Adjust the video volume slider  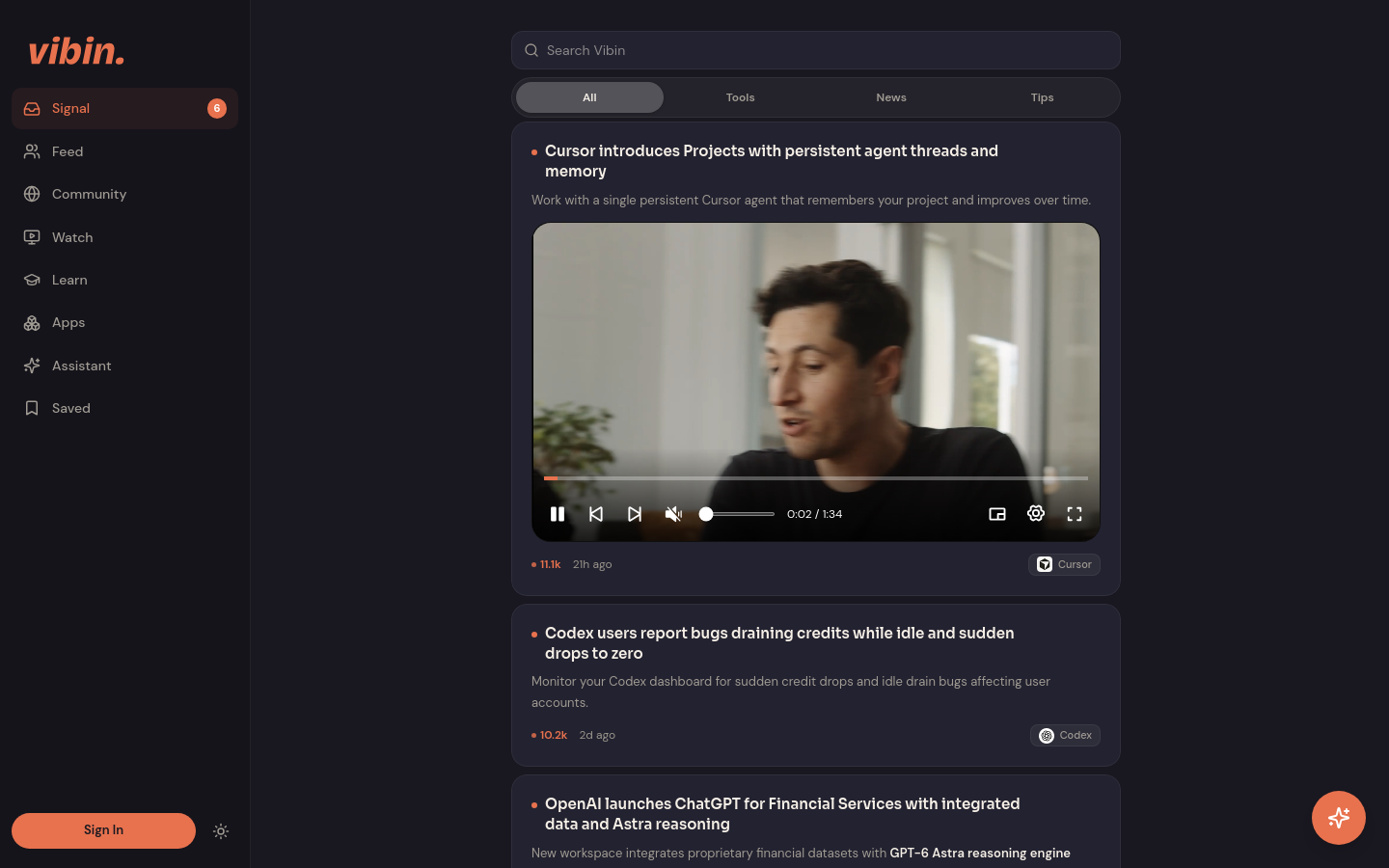[737, 514]
